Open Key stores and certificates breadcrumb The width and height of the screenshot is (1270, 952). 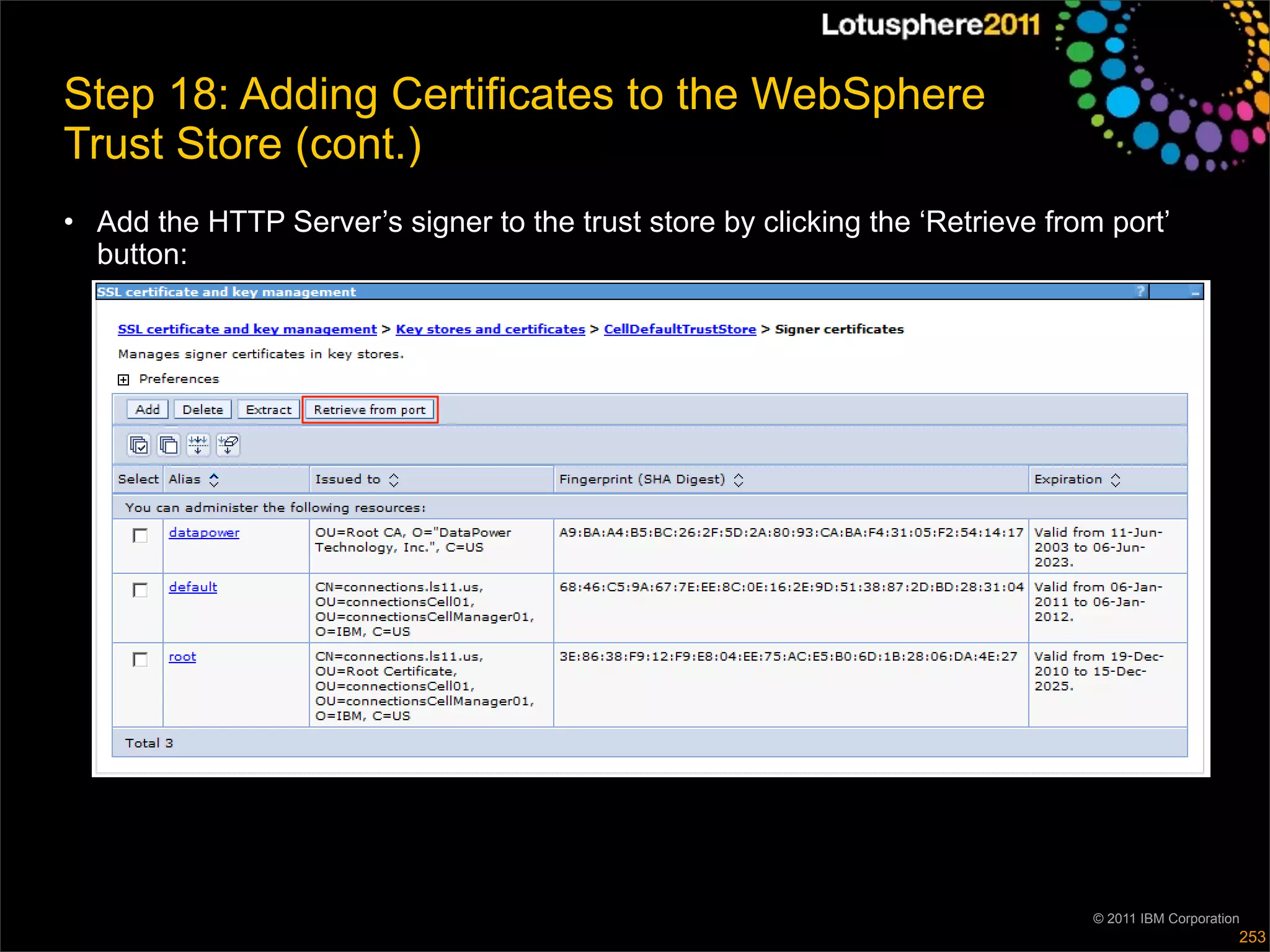(x=491, y=329)
